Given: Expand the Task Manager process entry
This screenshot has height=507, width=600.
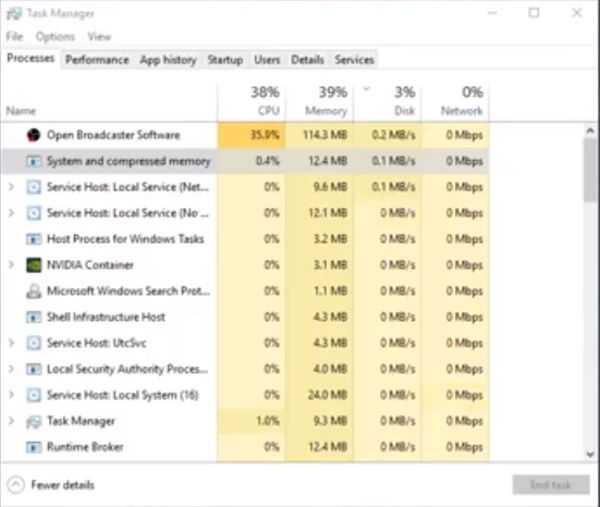Looking at the screenshot, I should (11, 421).
